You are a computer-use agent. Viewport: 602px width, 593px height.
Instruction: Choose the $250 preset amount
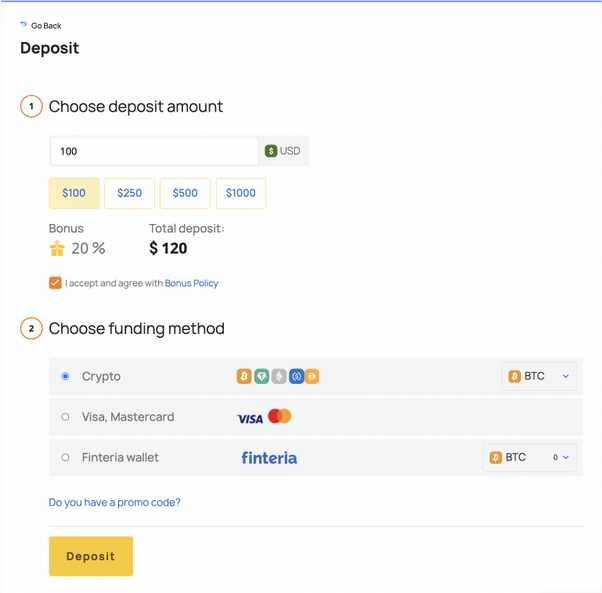pyautogui.click(x=129, y=193)
